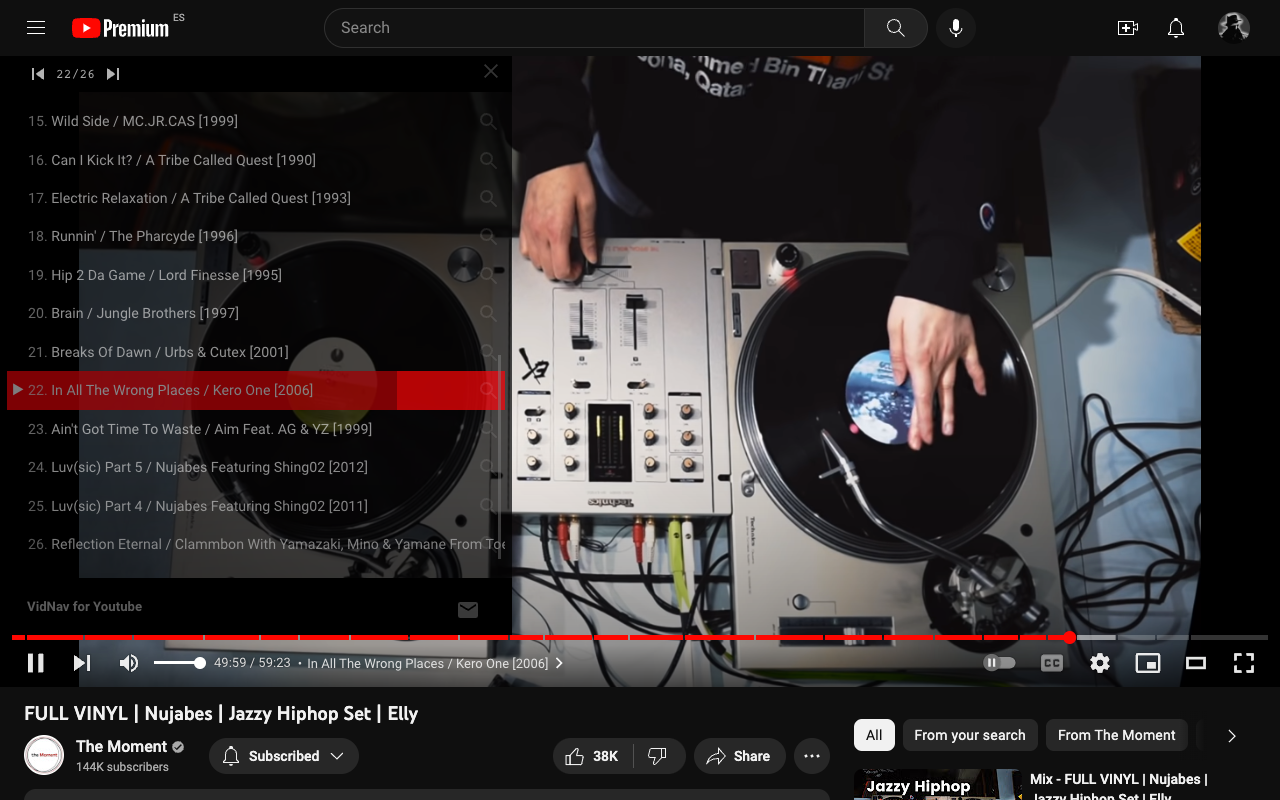Switch to the From The Moment filter chip
The width and height of the screenshot is (1280, 800).
[x=1116, y=735]
